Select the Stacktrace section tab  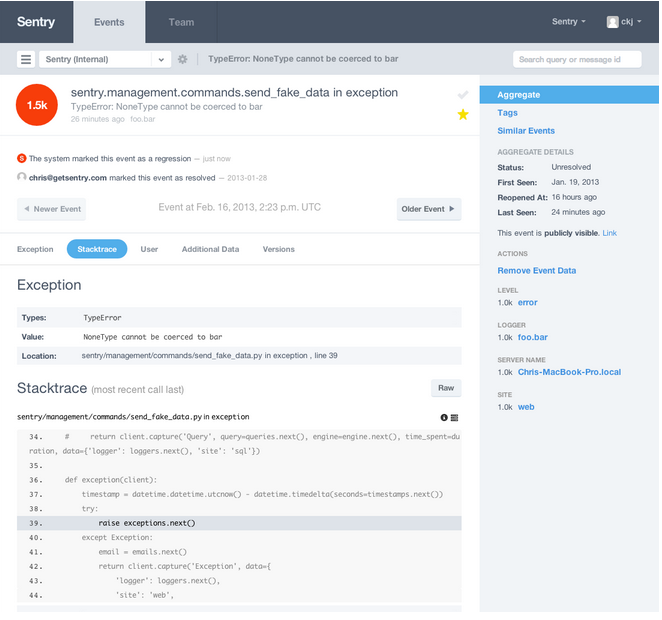point(97,249)
